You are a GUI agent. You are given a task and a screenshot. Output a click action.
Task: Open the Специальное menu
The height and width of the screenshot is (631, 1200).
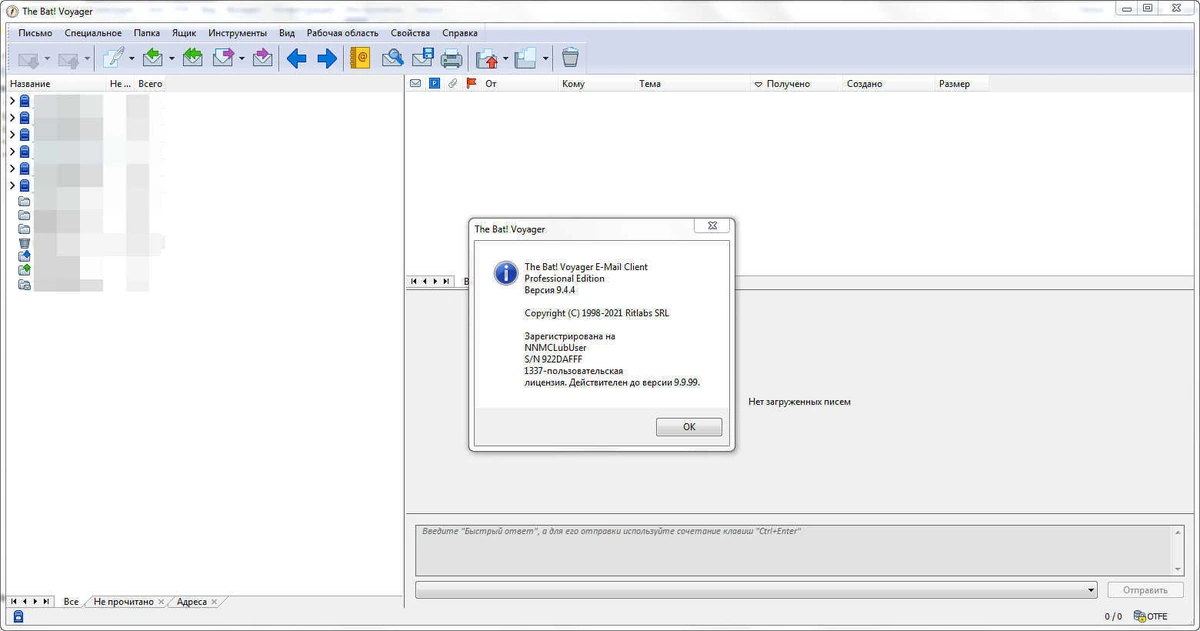pyautogui.click(x=93, y=33)
